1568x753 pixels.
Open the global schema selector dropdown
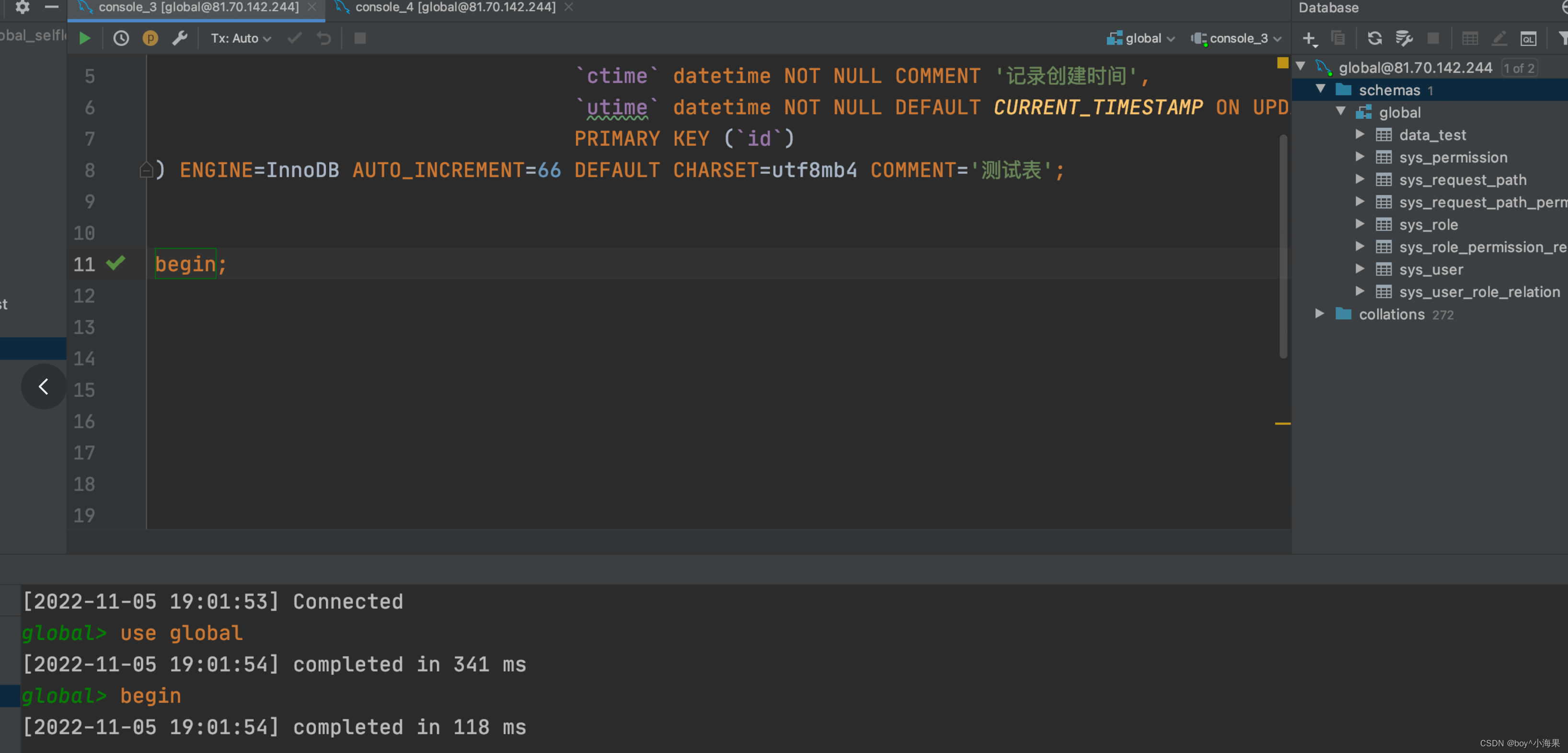tap(1141, 38)
